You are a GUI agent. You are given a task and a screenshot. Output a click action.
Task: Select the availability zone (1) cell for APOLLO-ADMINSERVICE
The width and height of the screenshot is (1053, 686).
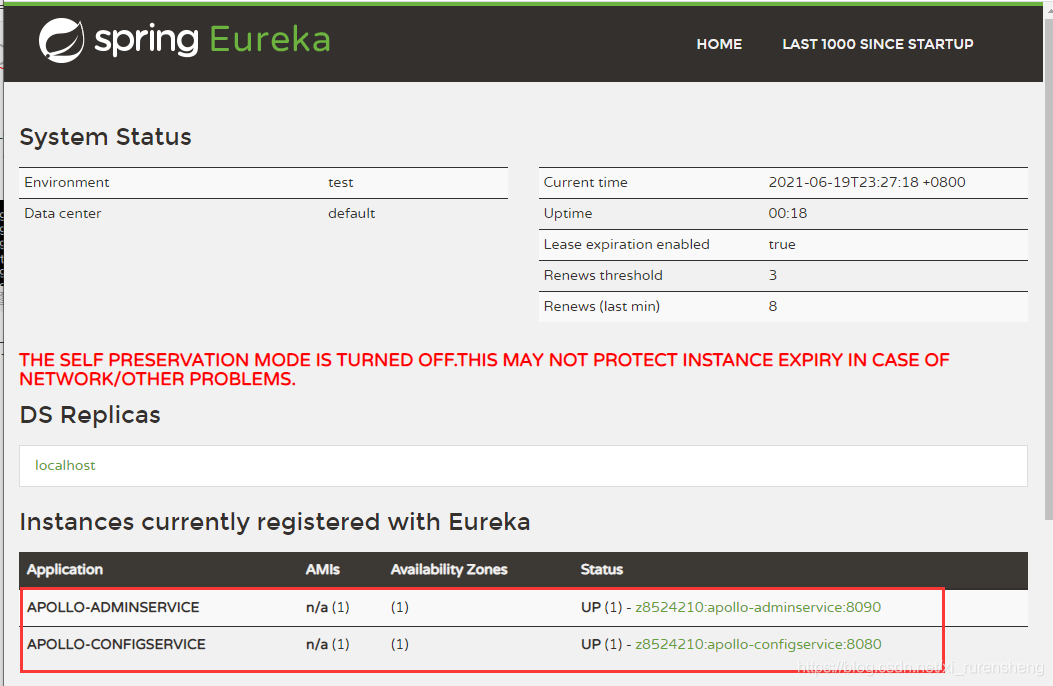400,607
